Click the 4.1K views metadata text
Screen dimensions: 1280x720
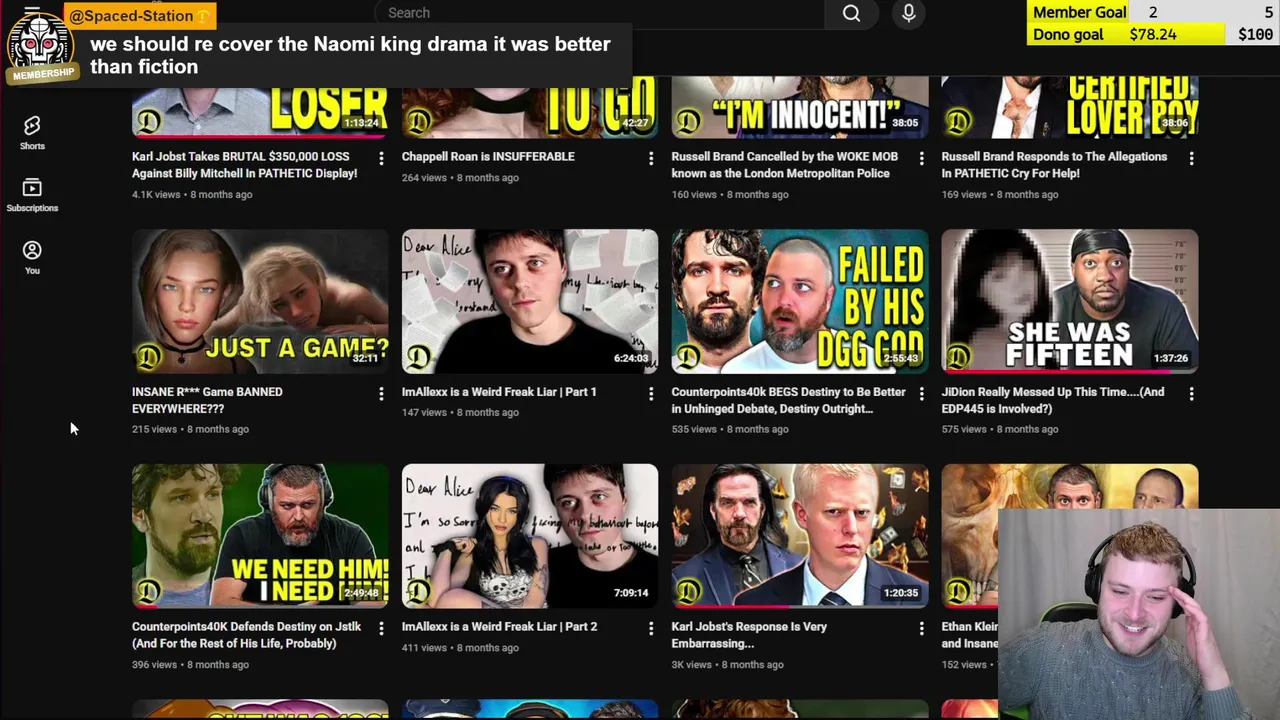156,194
